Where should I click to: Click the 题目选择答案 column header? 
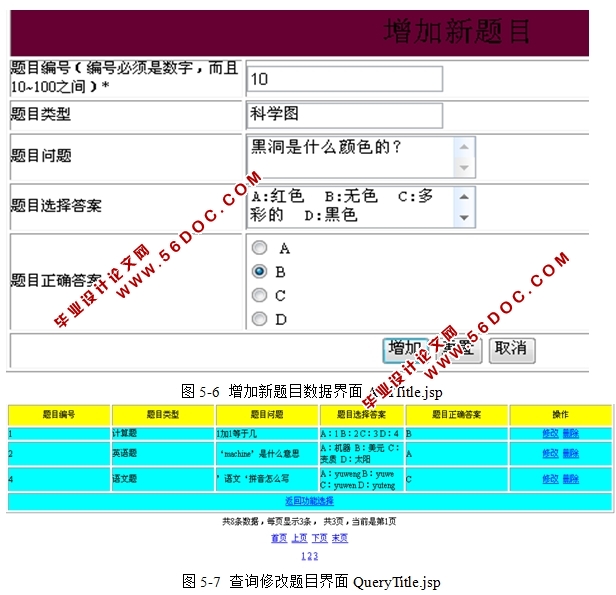(x=362, y=415)
